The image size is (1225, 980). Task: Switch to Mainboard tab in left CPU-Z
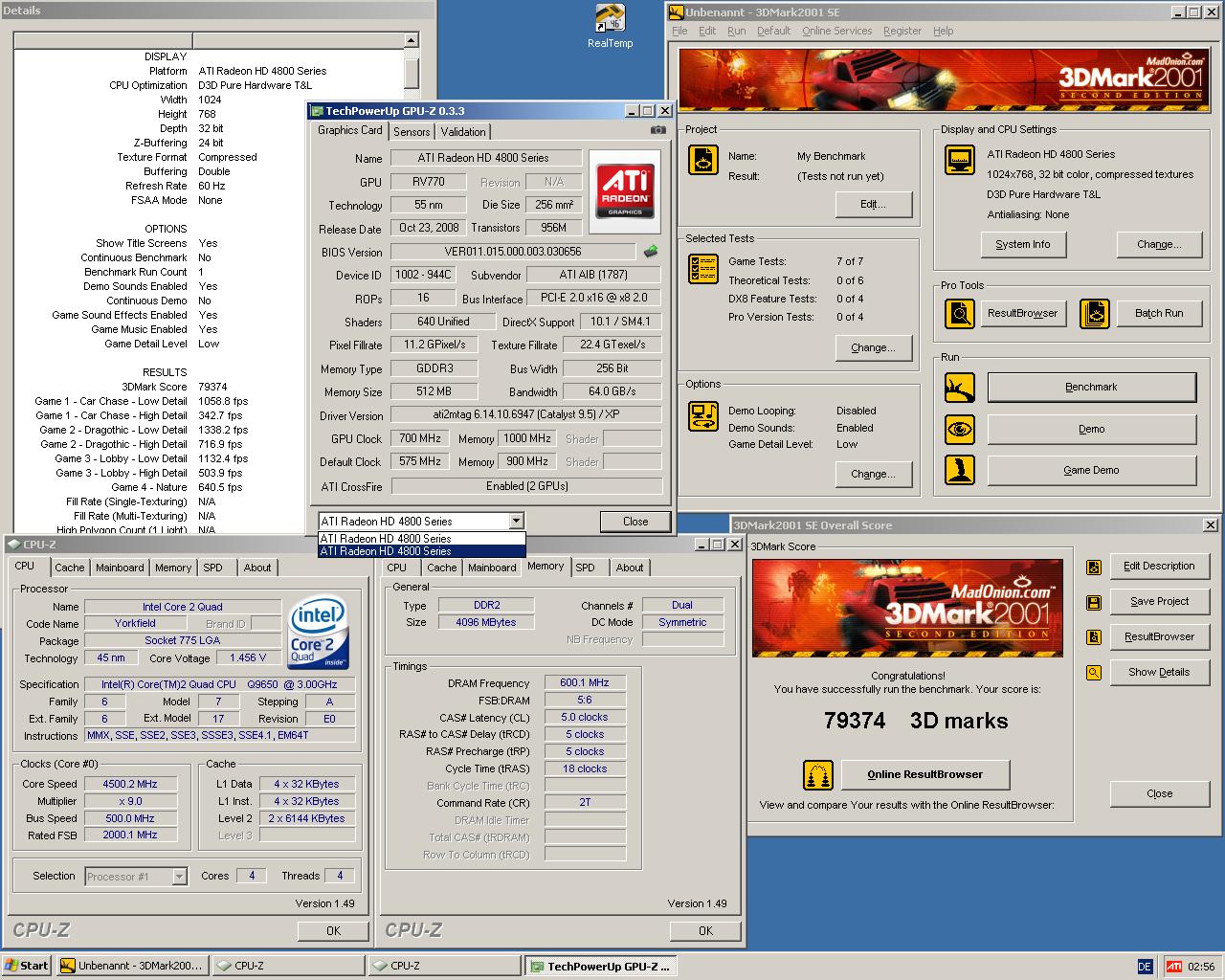pos(120,568)
